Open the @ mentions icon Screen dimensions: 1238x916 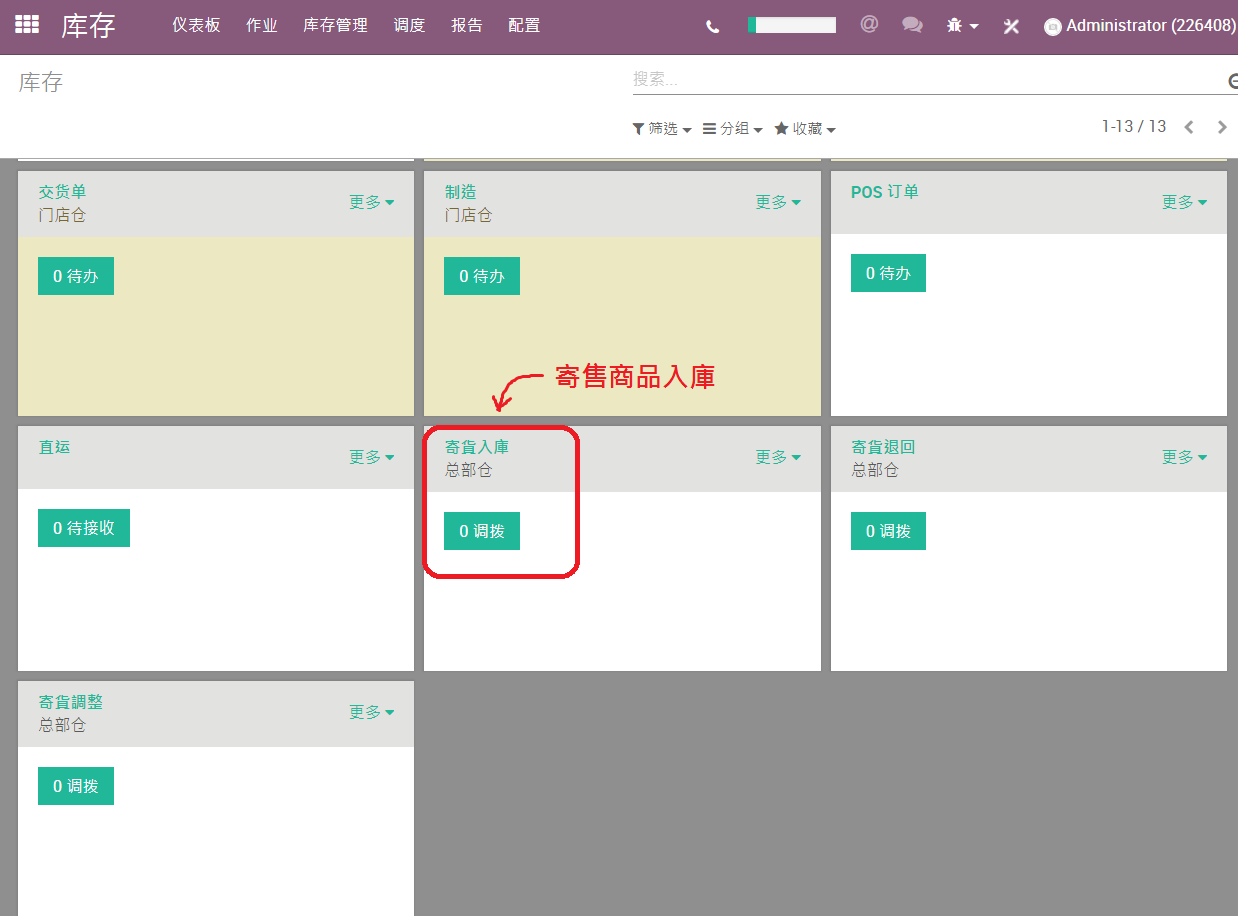(869, 24)
